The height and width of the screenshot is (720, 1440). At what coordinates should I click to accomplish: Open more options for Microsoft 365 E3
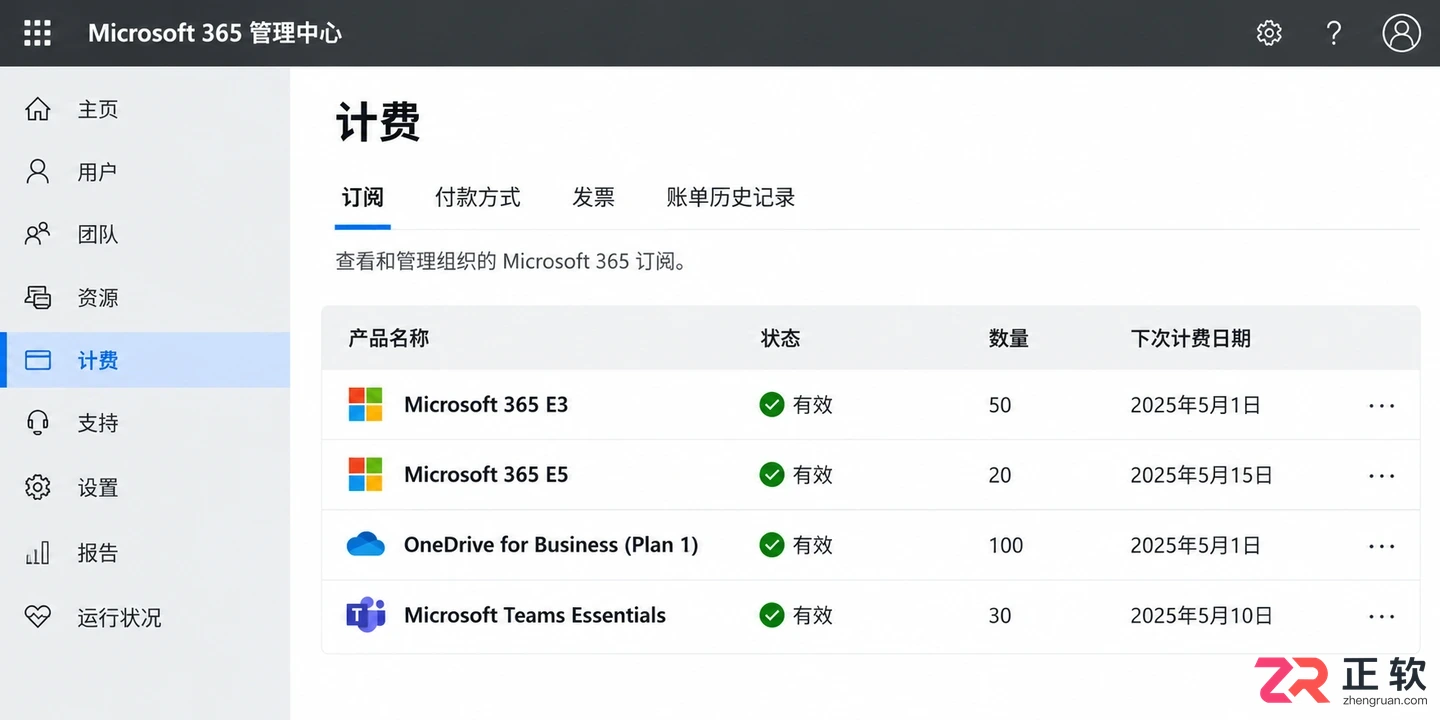coord(1381,406)
